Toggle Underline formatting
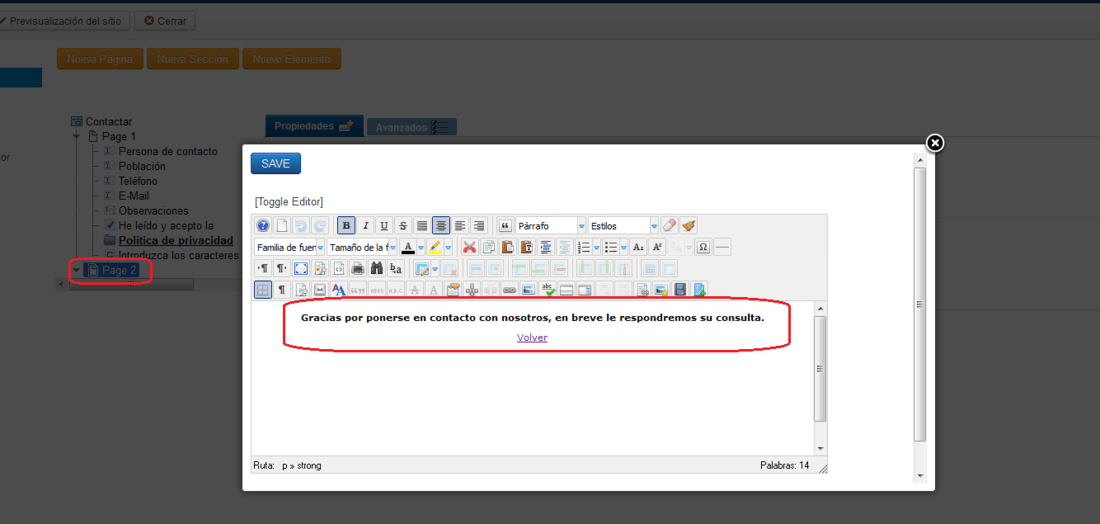The width and height of the screenshot is (1100, 524). [384, 226]
